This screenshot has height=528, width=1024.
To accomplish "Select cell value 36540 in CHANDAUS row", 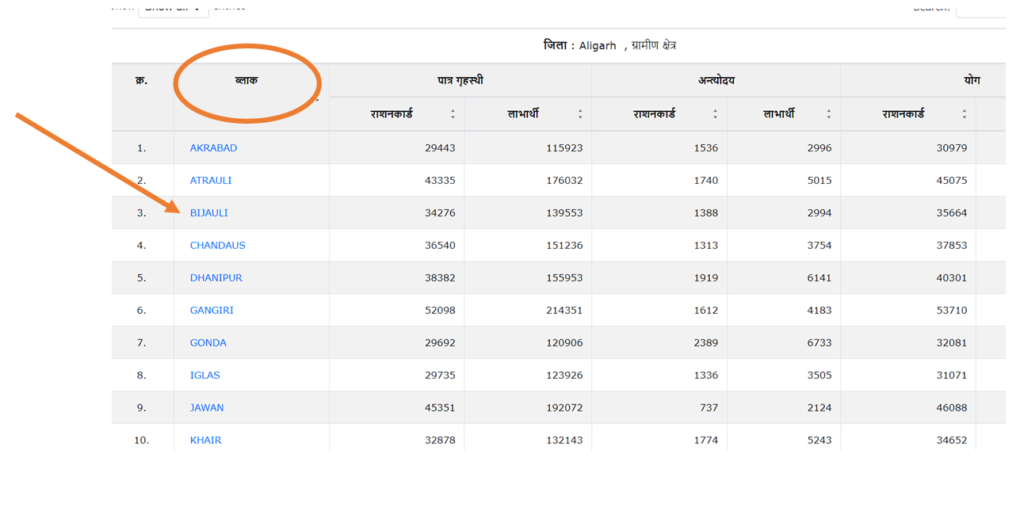I will tap(440, 246).
